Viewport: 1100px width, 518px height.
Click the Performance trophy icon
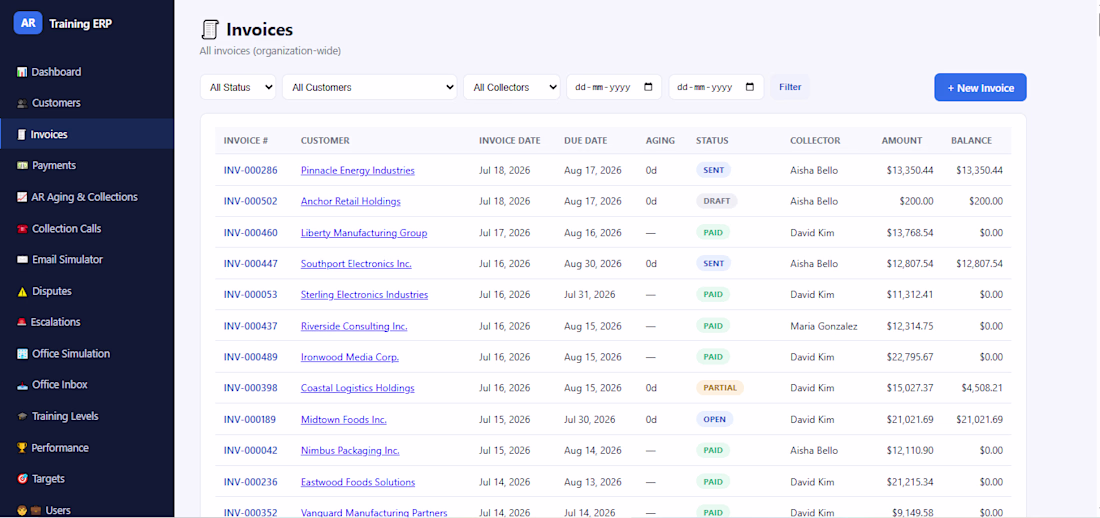tap(22, 448)
